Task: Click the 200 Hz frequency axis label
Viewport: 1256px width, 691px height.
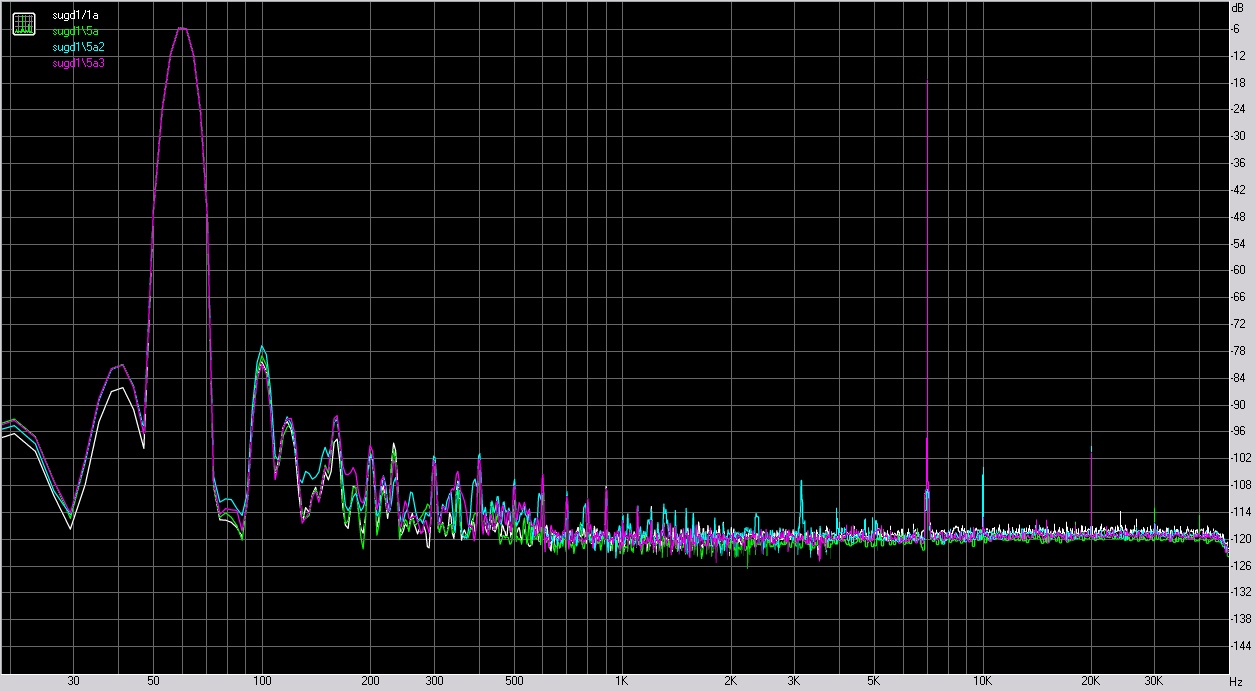Action: 370,680
